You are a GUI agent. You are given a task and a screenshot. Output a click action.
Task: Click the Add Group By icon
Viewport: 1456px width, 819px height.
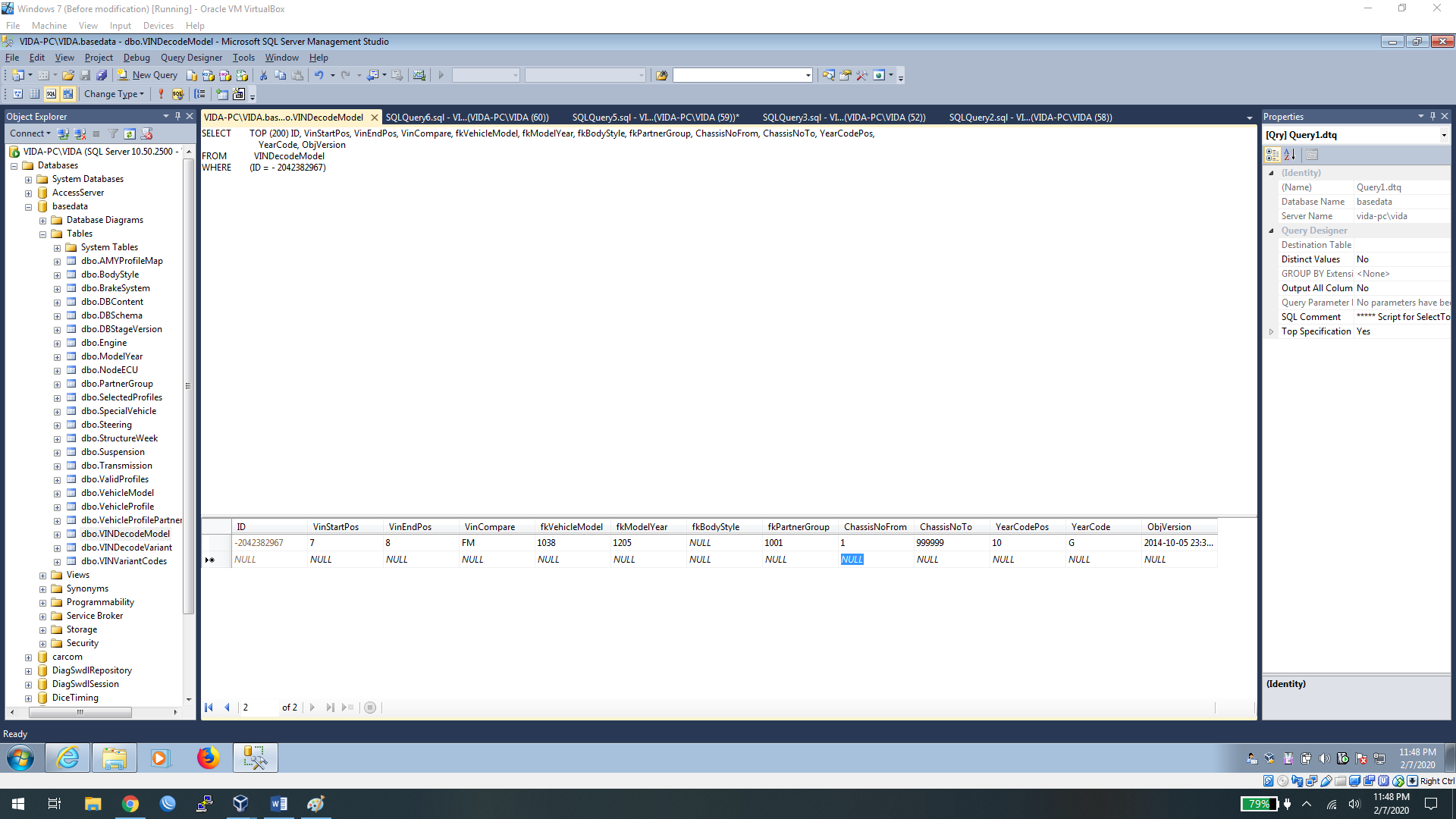[x=199, y=94]
